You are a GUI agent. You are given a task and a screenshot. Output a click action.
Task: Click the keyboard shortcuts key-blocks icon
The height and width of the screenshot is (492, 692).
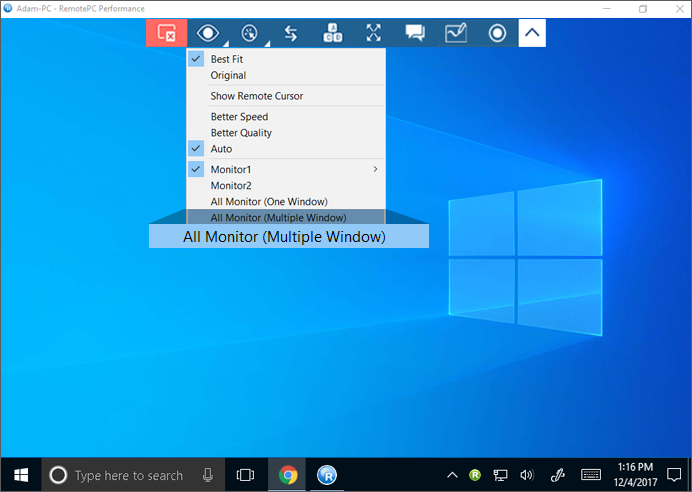(332, 33)
